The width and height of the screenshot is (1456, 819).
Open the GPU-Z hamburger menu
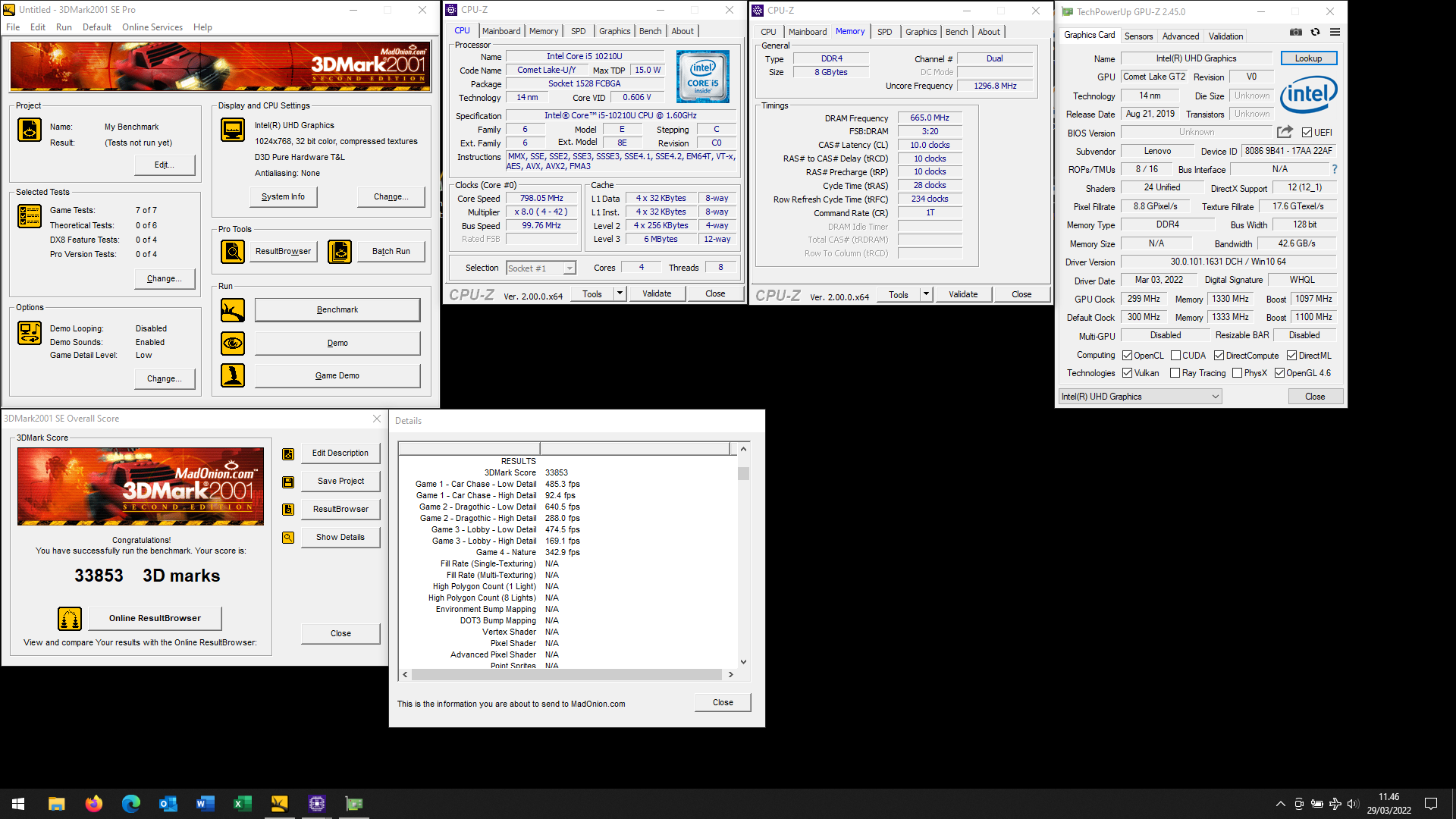point(1335,32)
